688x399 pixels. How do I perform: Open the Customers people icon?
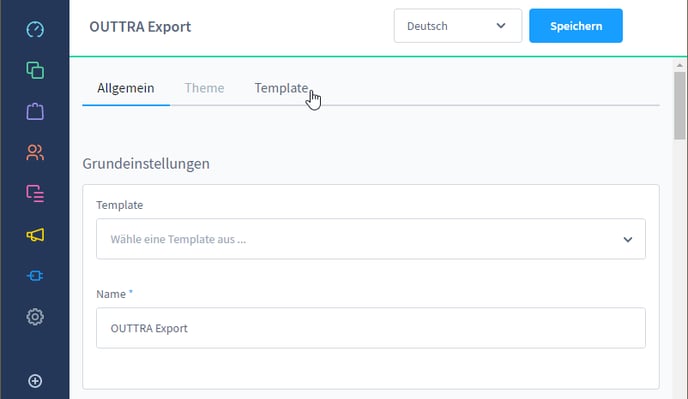[35, 152]
